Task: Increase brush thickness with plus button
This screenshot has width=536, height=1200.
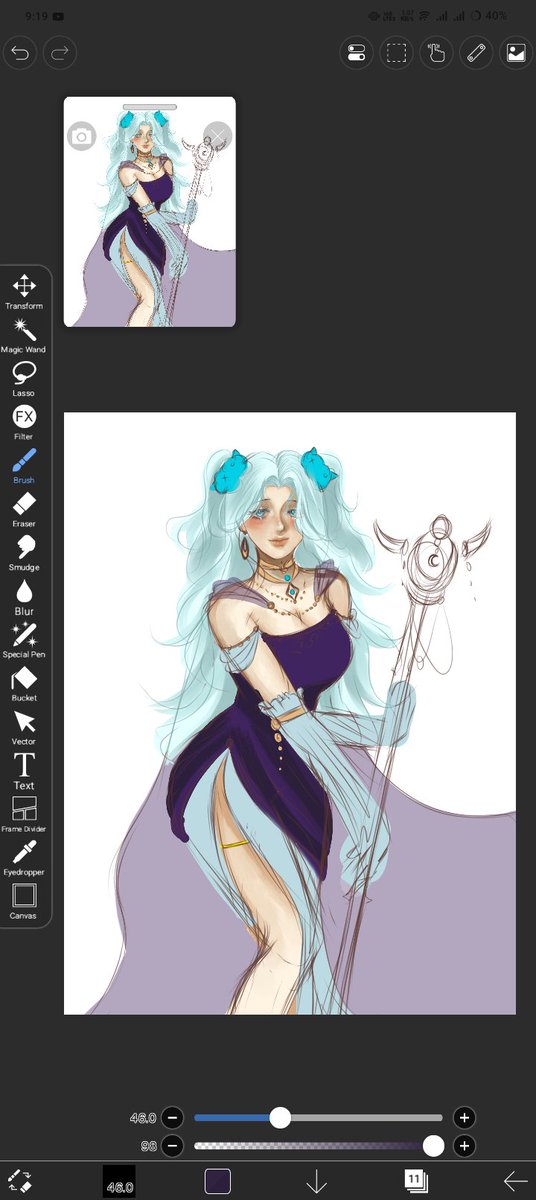Action: click(x=463, y=1117)
